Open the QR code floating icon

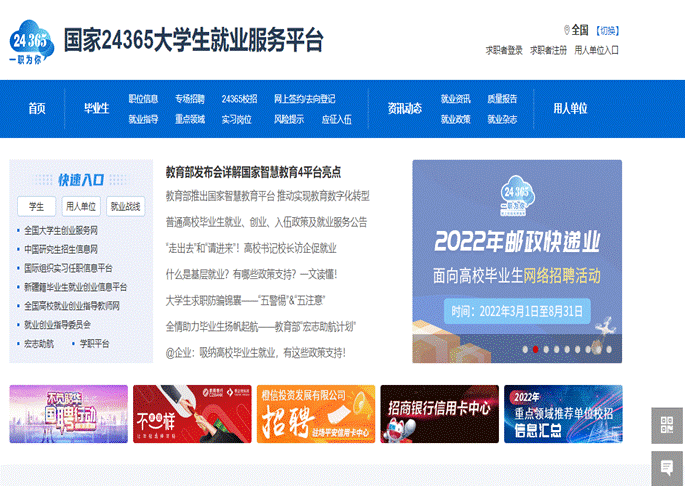click(667, 424)
